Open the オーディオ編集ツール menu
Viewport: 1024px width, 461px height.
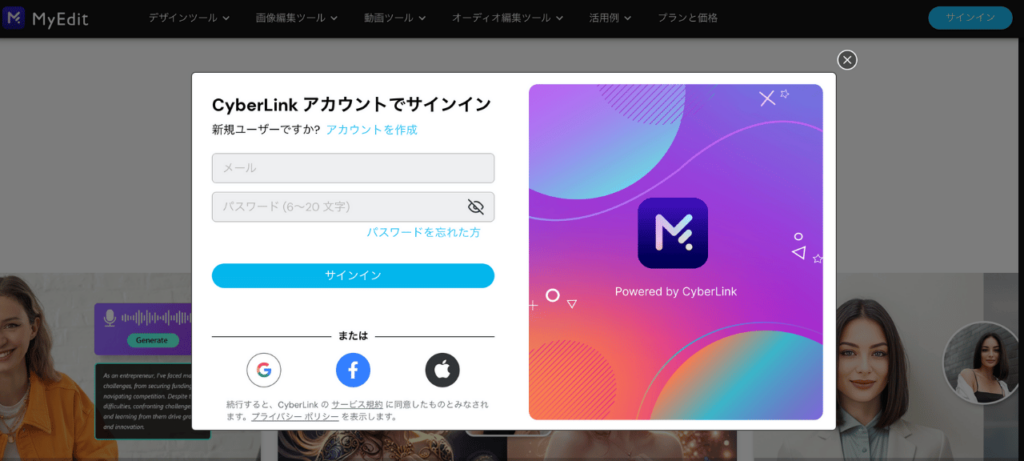(x=507, y=18)
